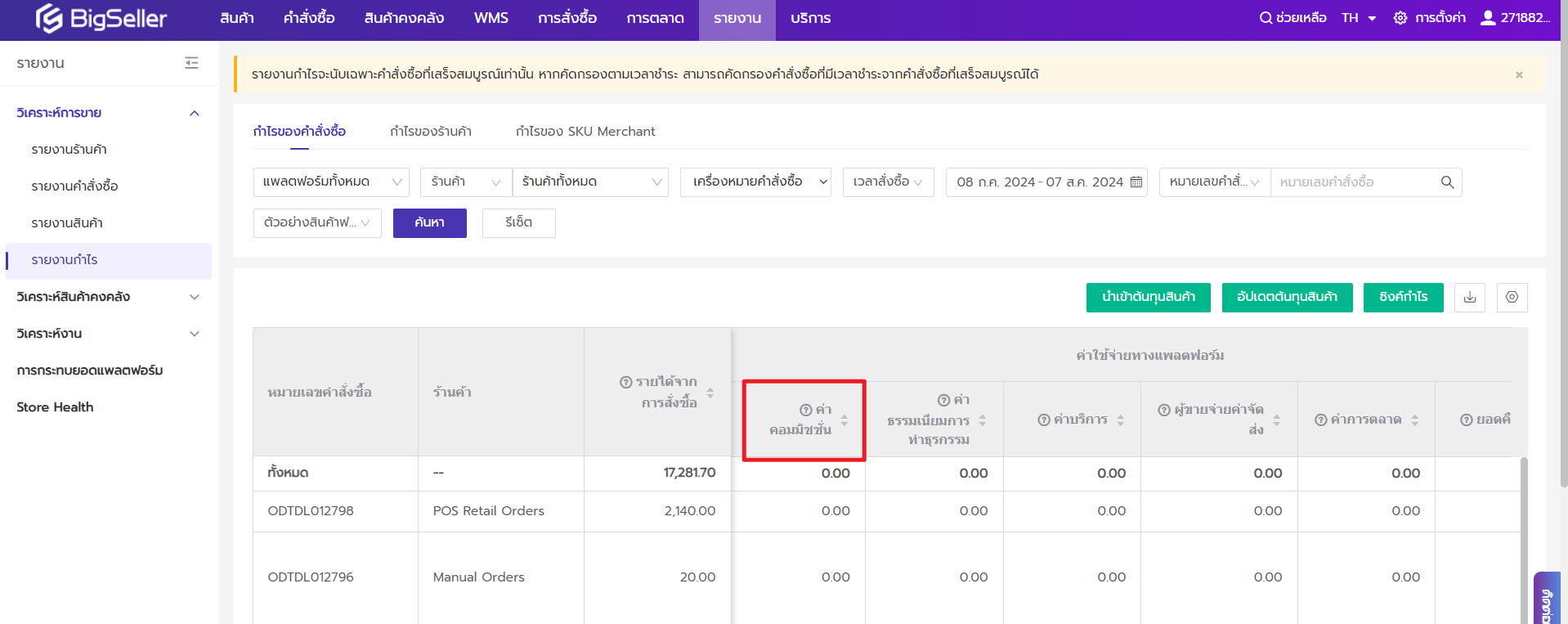Click the หมายเลขคำสั่งซื้อ input field

coord(1354,182)
